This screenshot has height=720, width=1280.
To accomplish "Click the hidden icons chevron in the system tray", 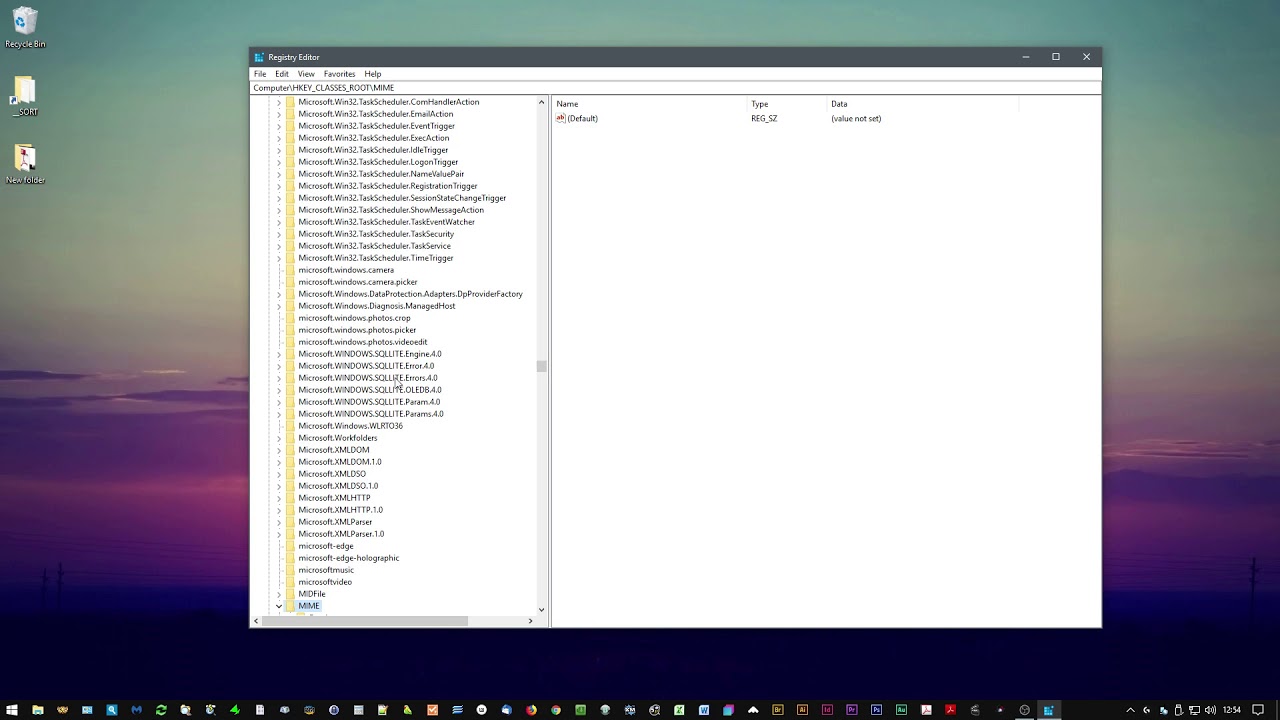I will [x=1131, y=710].
